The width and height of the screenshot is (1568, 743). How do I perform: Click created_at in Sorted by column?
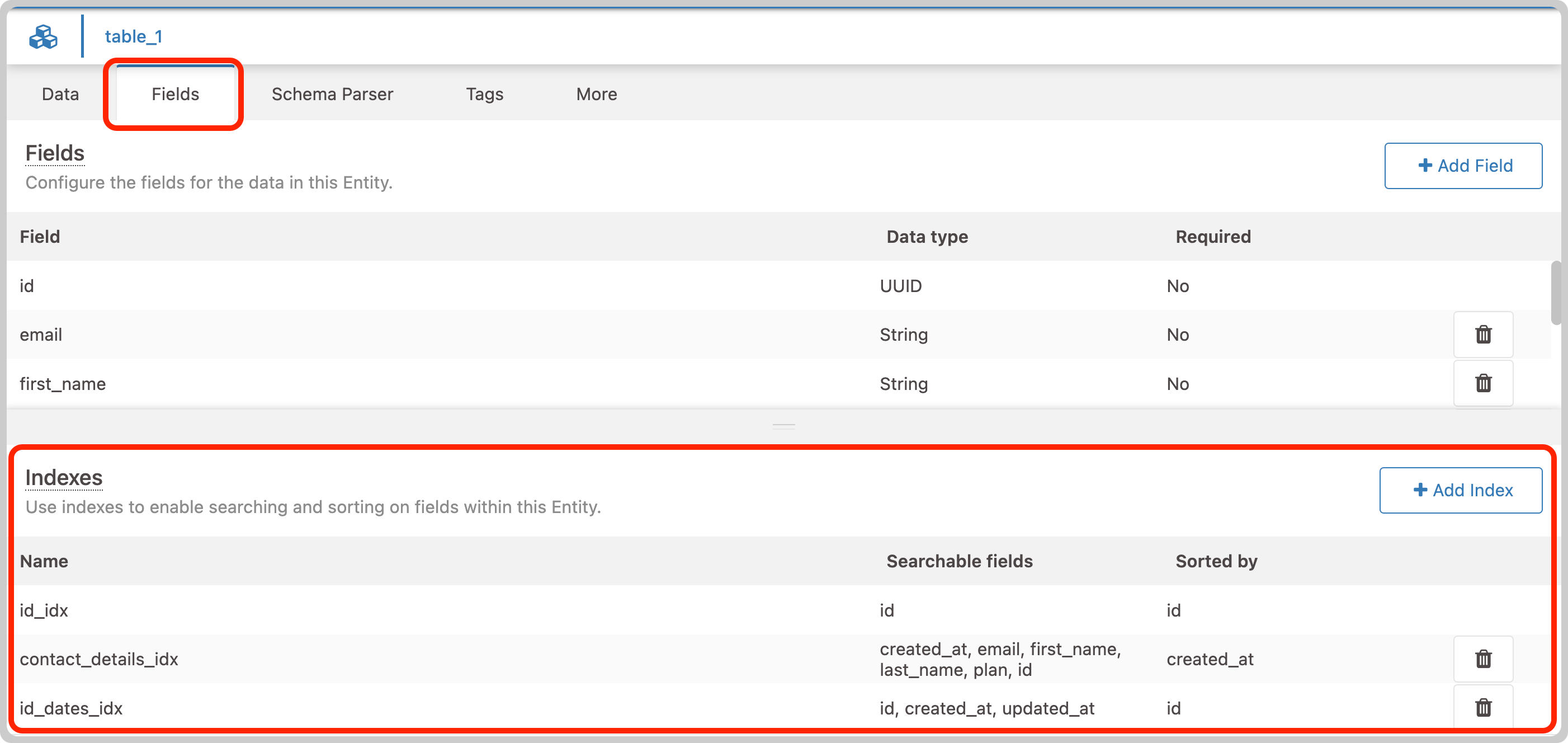pyautogui.click(x=1210, y=659)
